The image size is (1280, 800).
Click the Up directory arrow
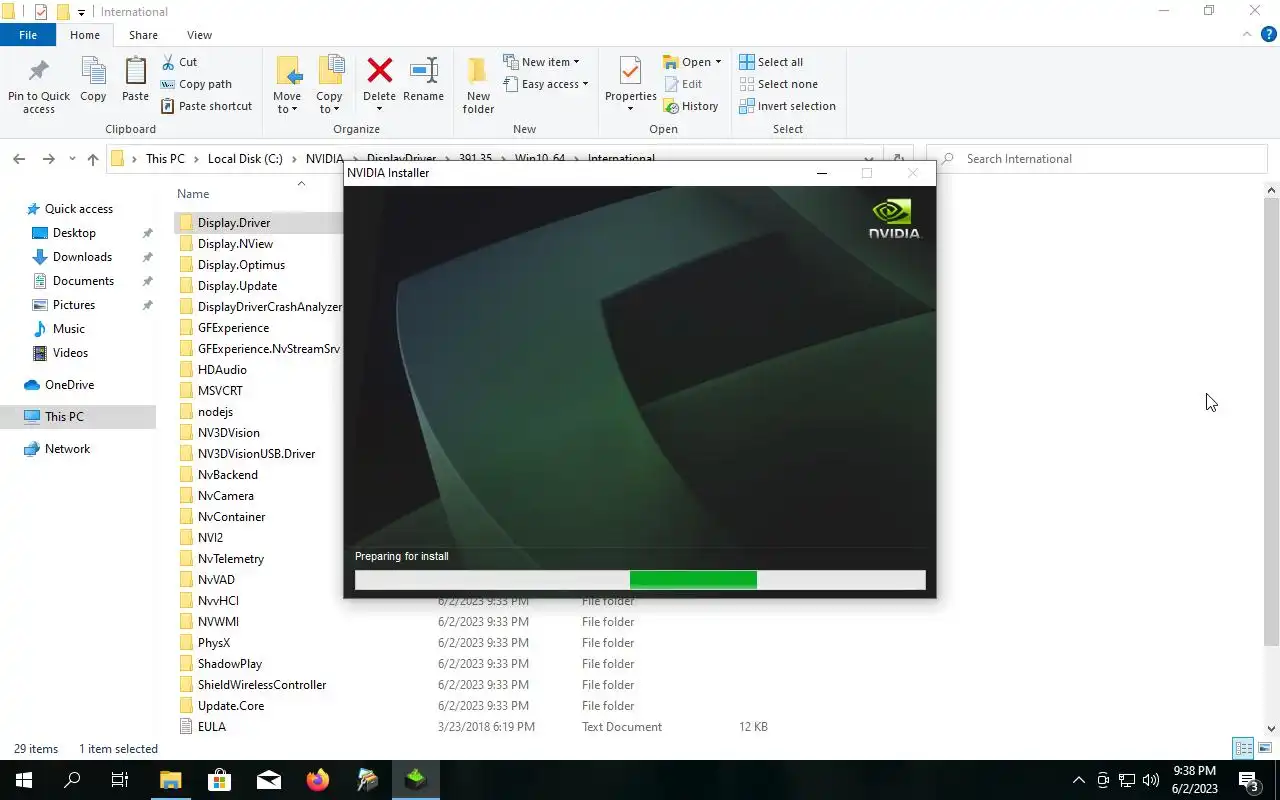tap(93, 159)
